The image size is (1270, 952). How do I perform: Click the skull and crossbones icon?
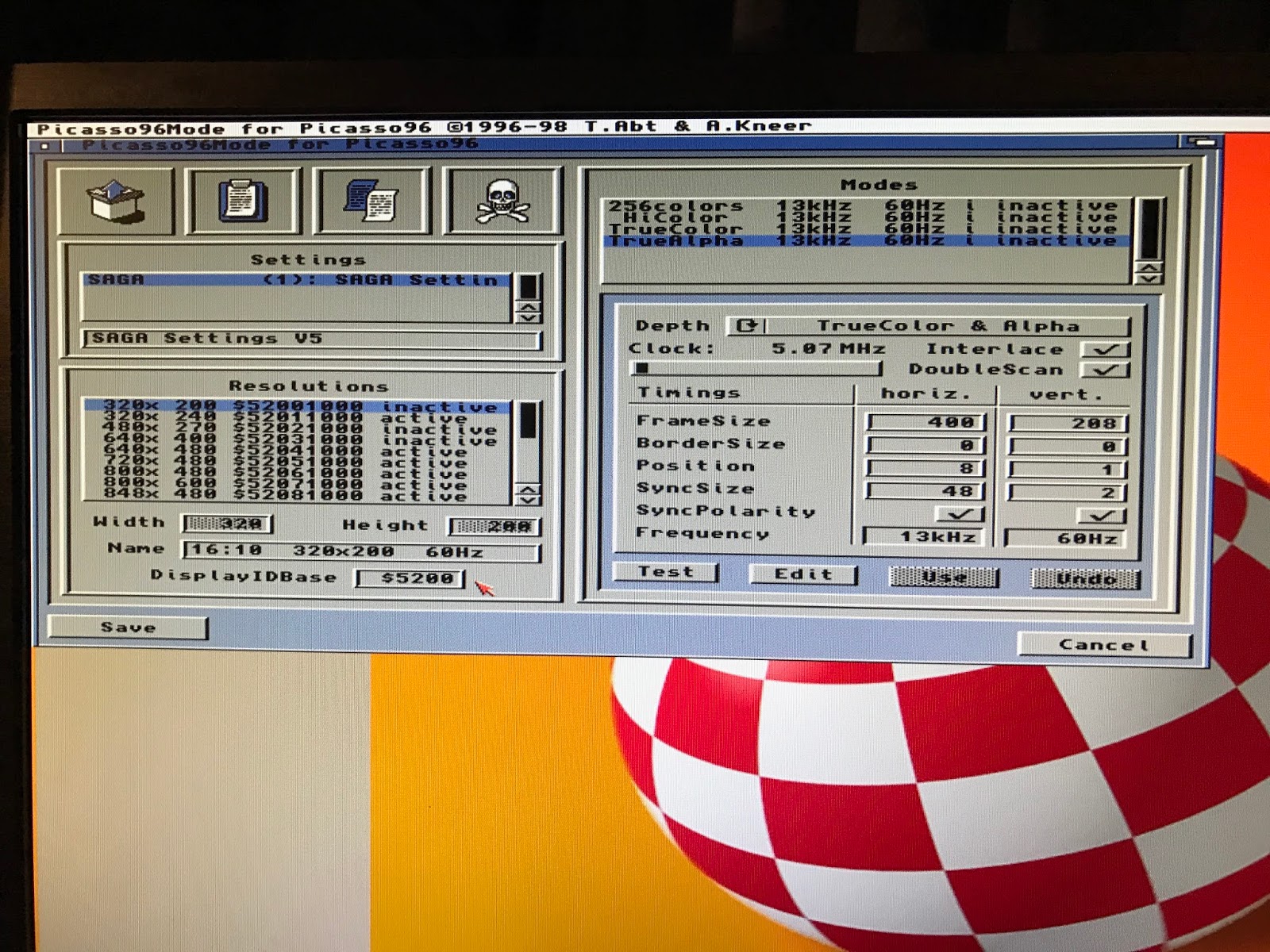pos(502,201)
